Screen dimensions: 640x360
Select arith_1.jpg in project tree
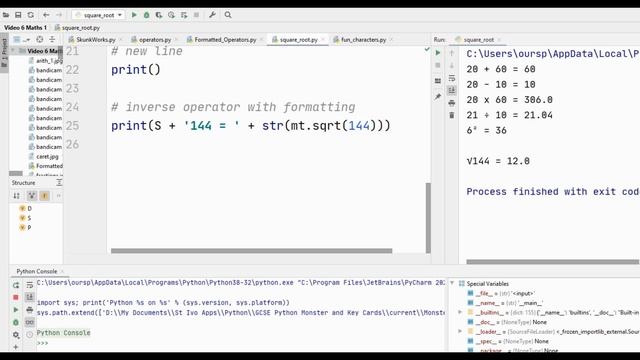pos(45,60)
